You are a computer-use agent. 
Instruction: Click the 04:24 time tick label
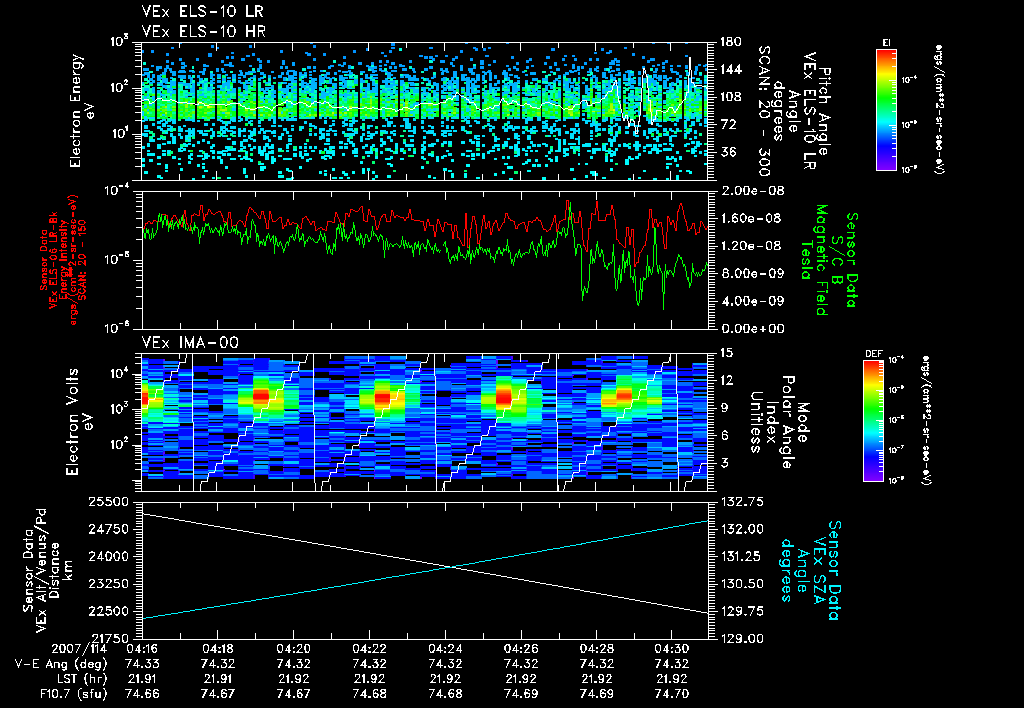pyautogui.click(x=445, y=649)
